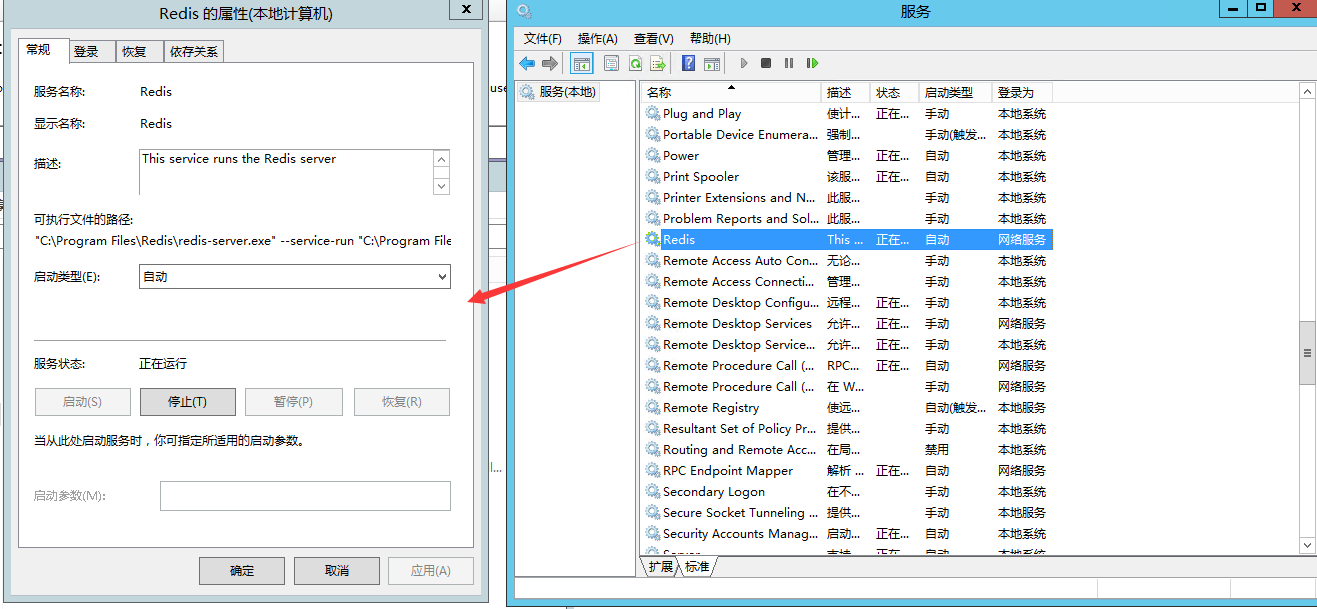Click the Stop Service square icon
Image resolution: width=1317 pixels, height=609 pixels.
766,63
